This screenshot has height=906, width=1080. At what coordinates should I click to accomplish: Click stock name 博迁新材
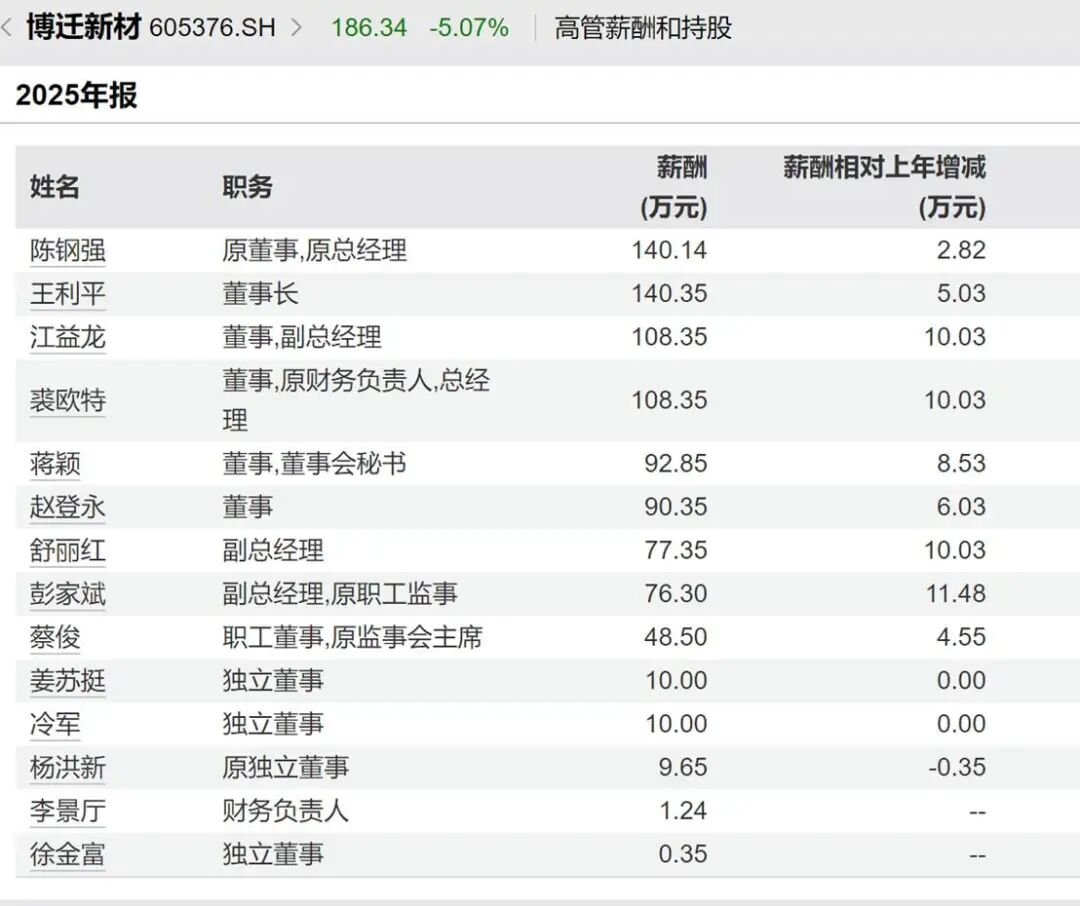[x=84, y=28]
